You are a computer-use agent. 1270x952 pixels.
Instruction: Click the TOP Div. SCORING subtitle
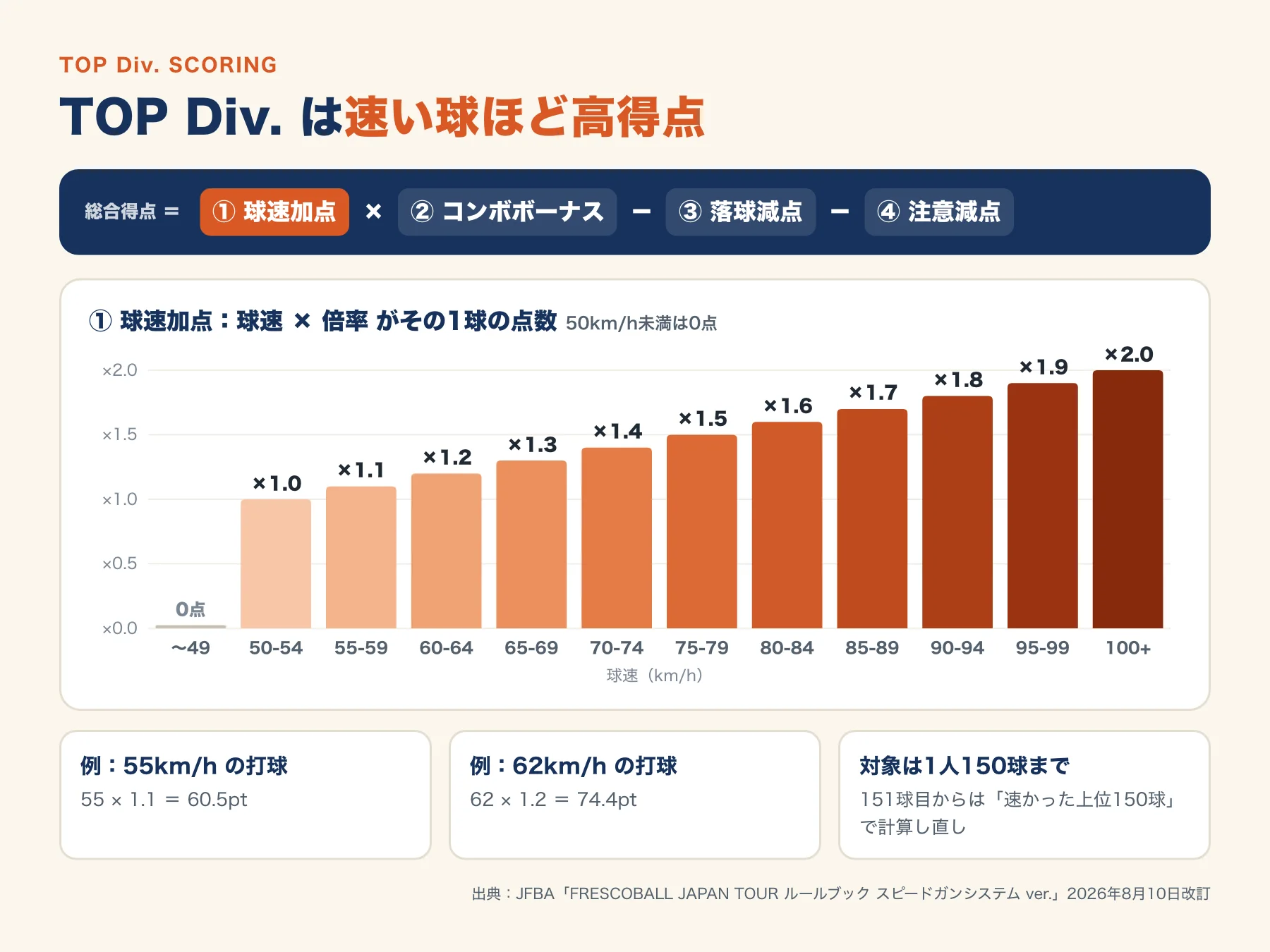(x=168, y=65)
